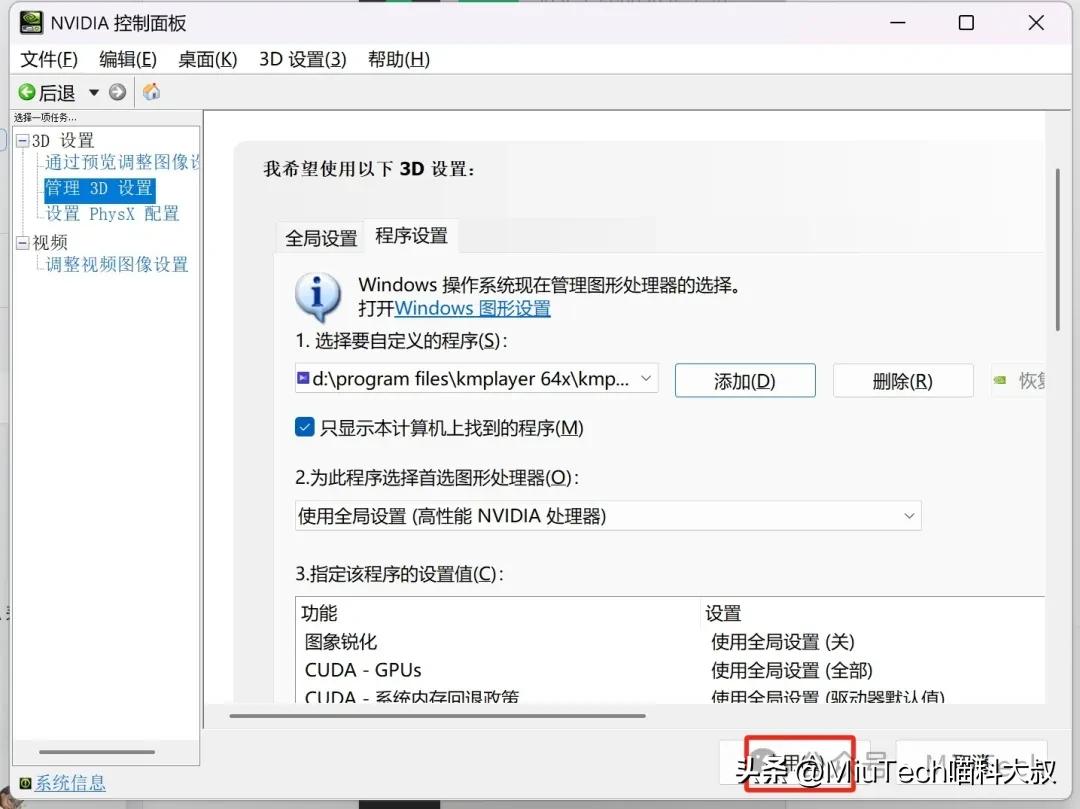Select the CUDA - GPUs feature row
The image size is (1080, 809).
point(363,670)
